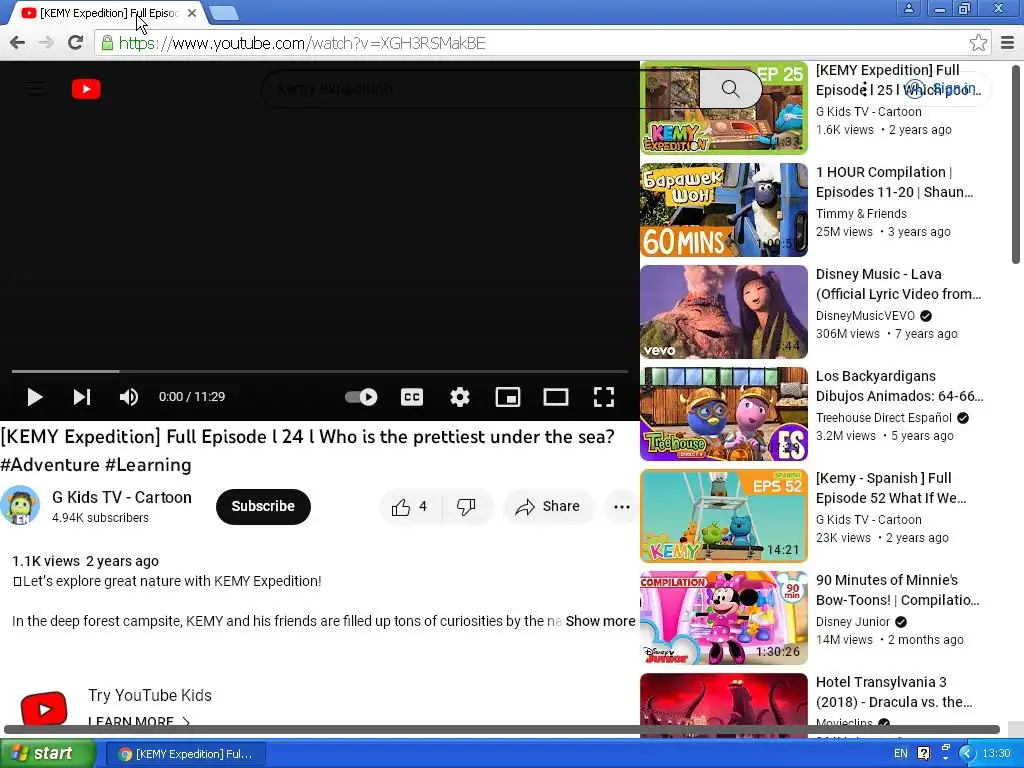Open video settings gear

coord(460,396)
